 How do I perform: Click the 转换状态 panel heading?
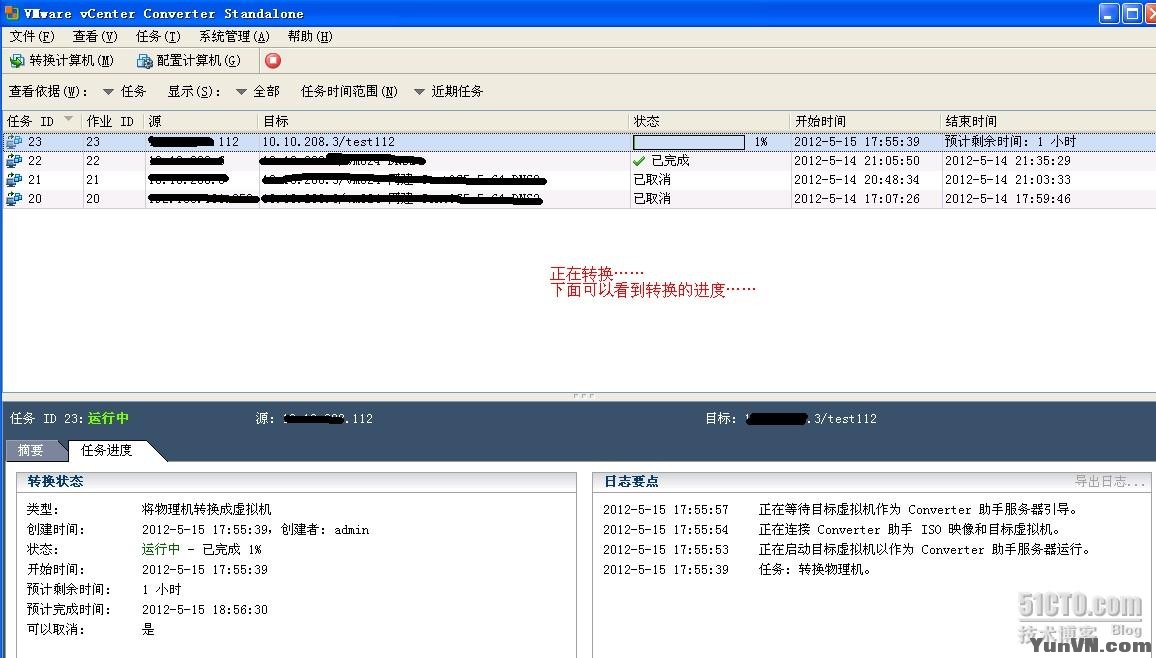tap(55, 482)
